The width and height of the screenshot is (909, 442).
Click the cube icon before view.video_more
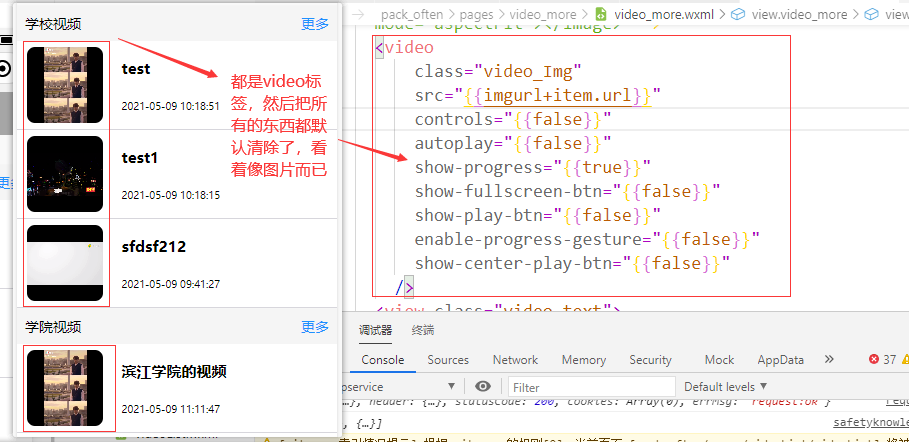coord(737,15)
